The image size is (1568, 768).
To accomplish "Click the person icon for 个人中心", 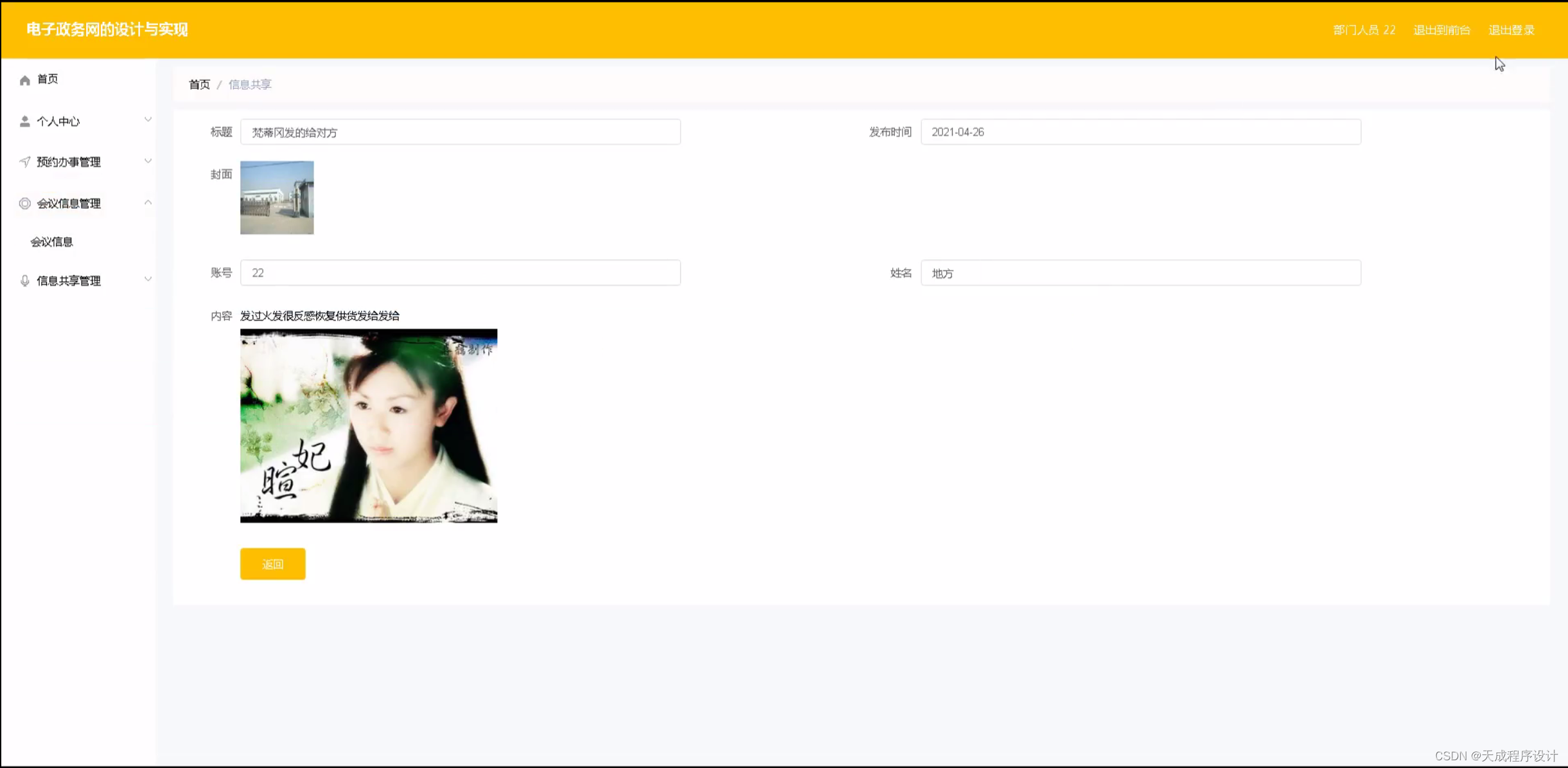I will point(25,121).
